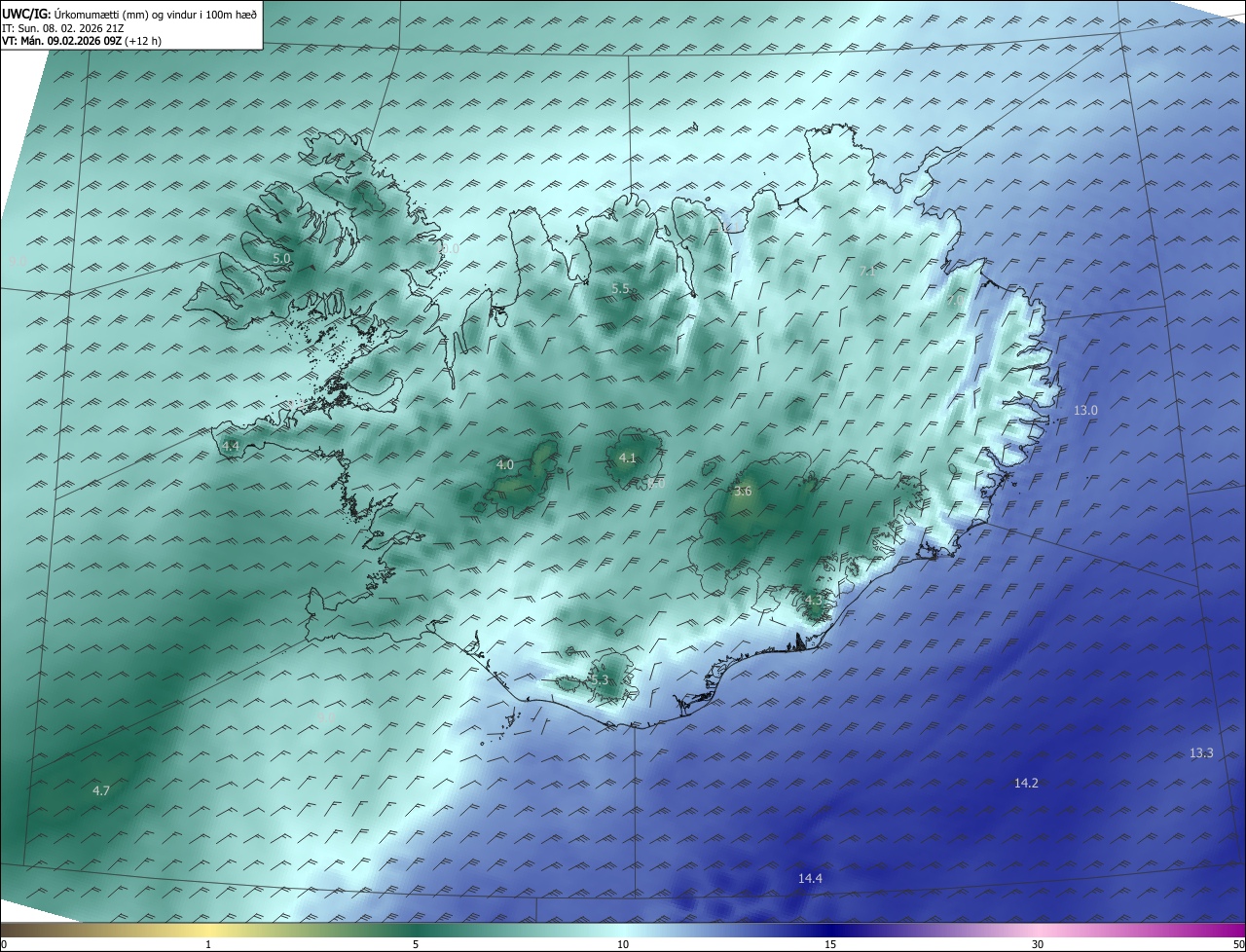Viewport: 1246px width, 952px height.
Task: Click the 5.3 value on the southern glacier
Action: 599,680
